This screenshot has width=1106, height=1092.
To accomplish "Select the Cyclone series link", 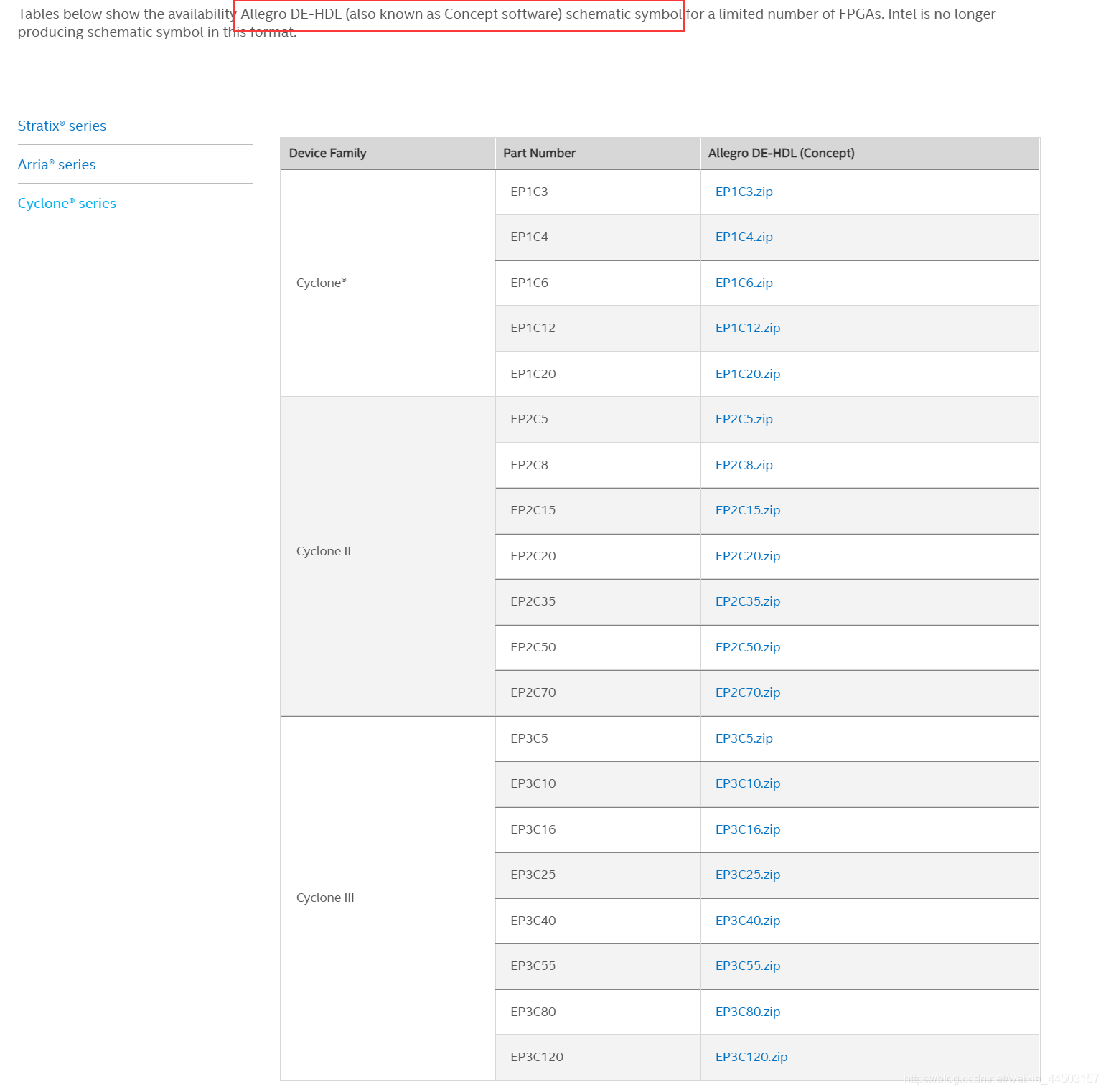I will tap(67, 203).
